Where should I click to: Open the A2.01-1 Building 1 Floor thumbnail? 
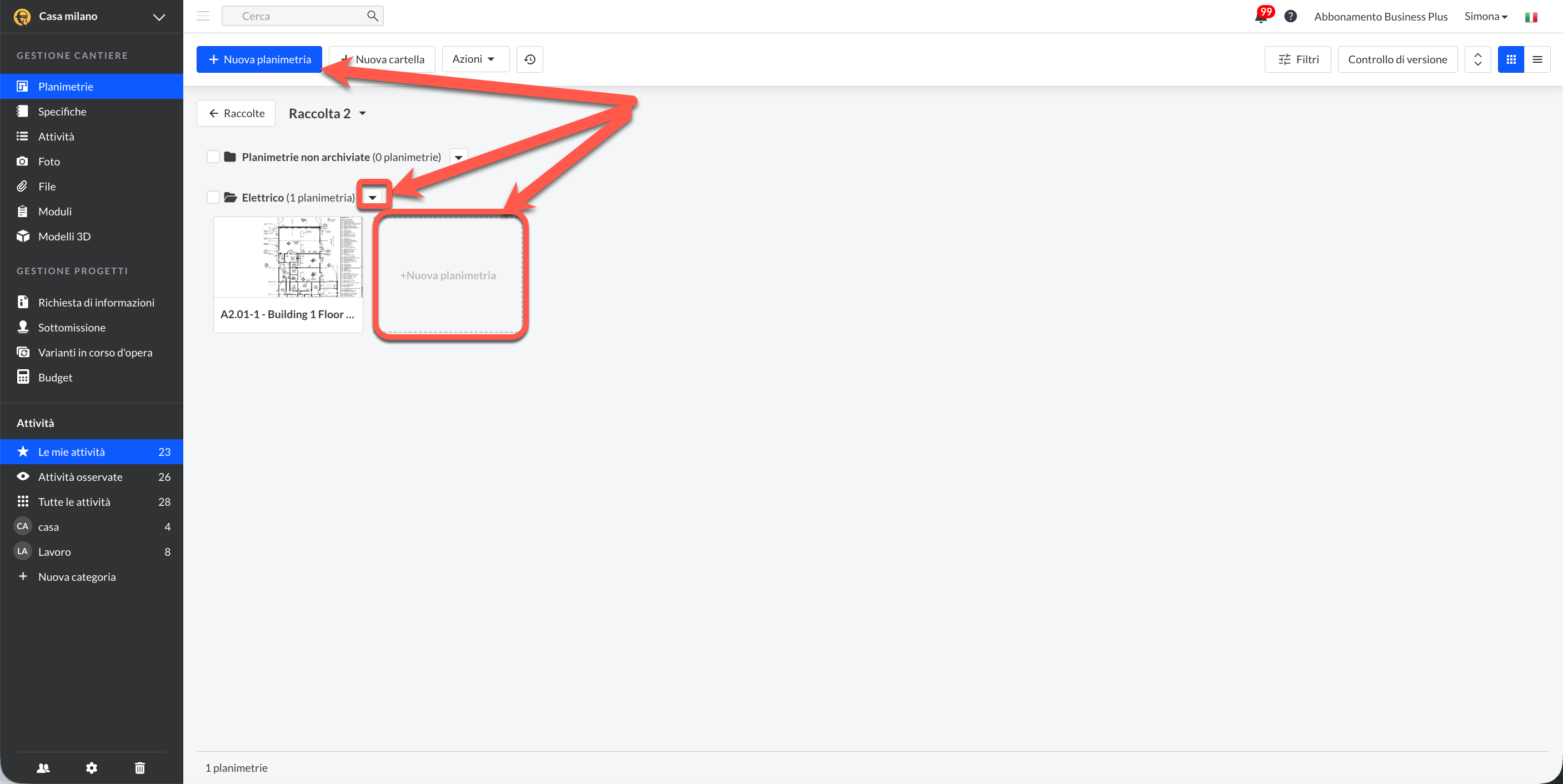click(288, 275)
